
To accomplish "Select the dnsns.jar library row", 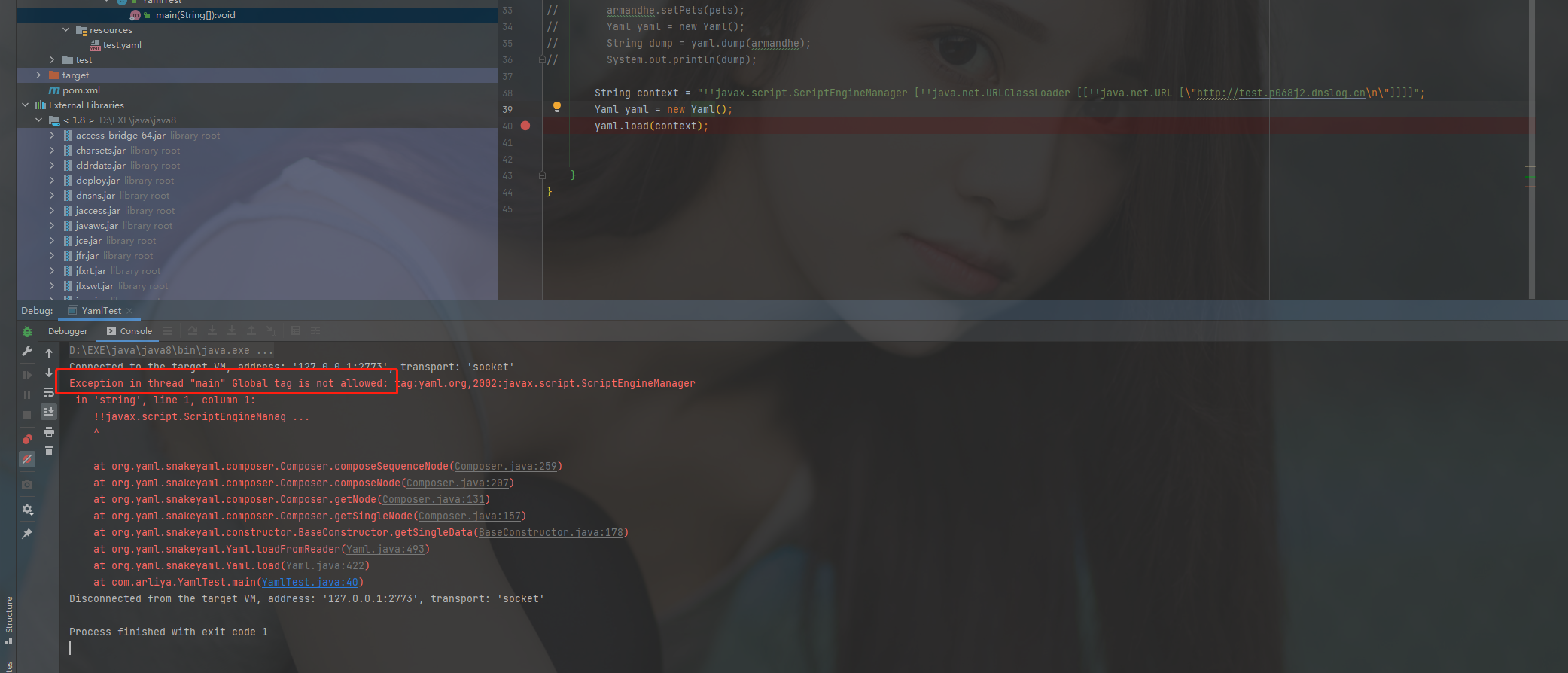I will pyautogui.click(x=257, y=196).
